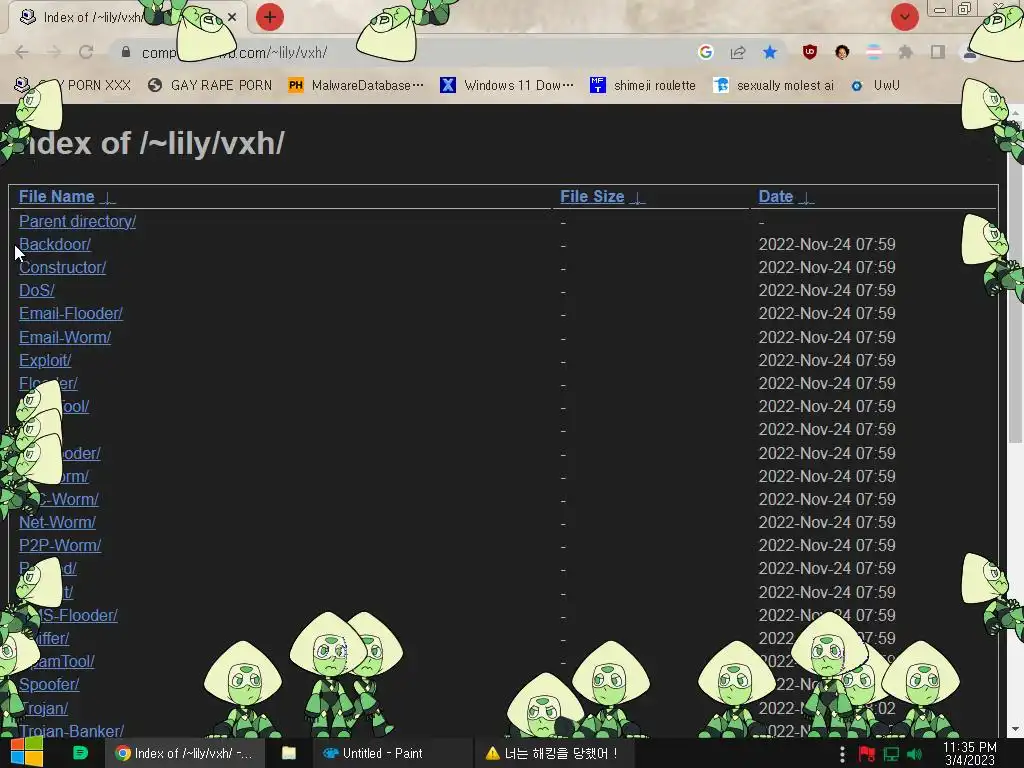Open the Extensions puzzle piece menu
The width and height of the screenshot is (1024, 768).
coord(905,52)
